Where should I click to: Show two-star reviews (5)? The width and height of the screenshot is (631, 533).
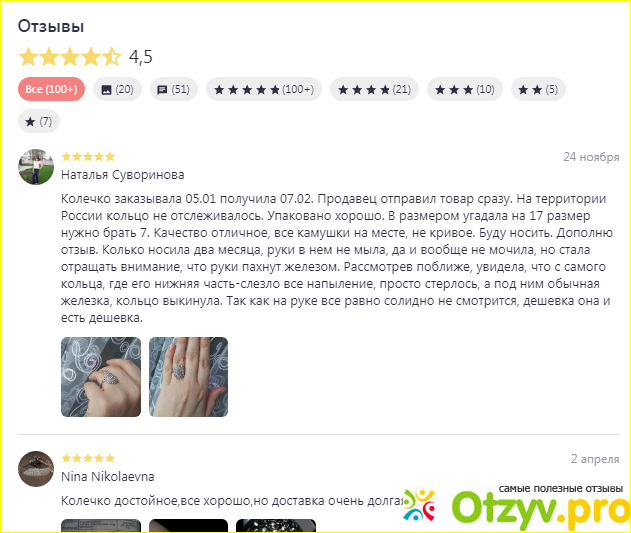[538, 89]
